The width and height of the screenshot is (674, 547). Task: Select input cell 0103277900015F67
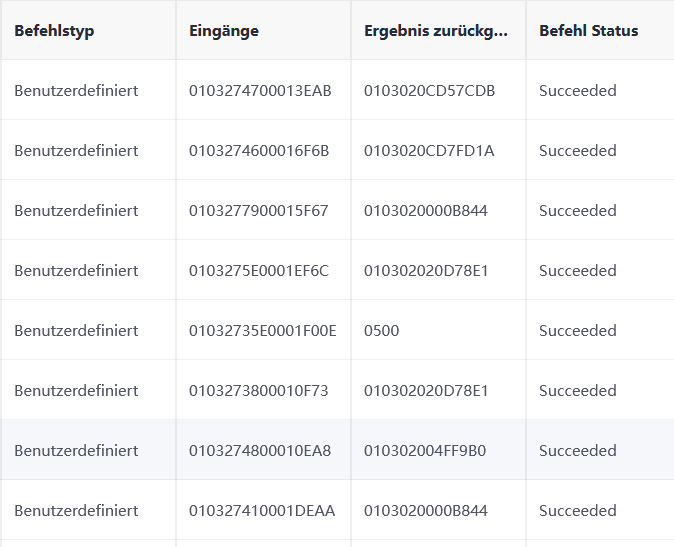click(258, 211)
